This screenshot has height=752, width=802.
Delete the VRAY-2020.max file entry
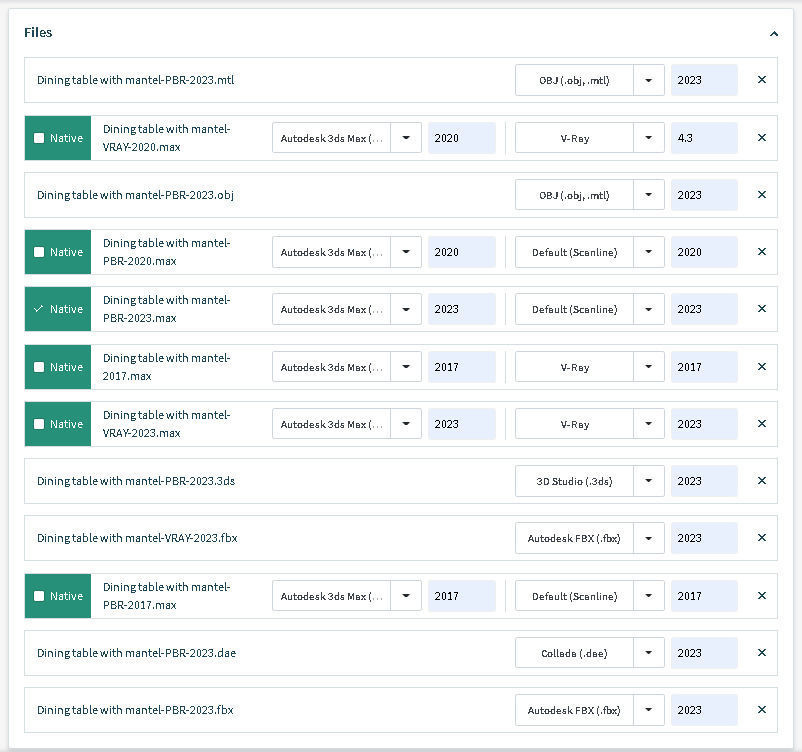(761, 138)
